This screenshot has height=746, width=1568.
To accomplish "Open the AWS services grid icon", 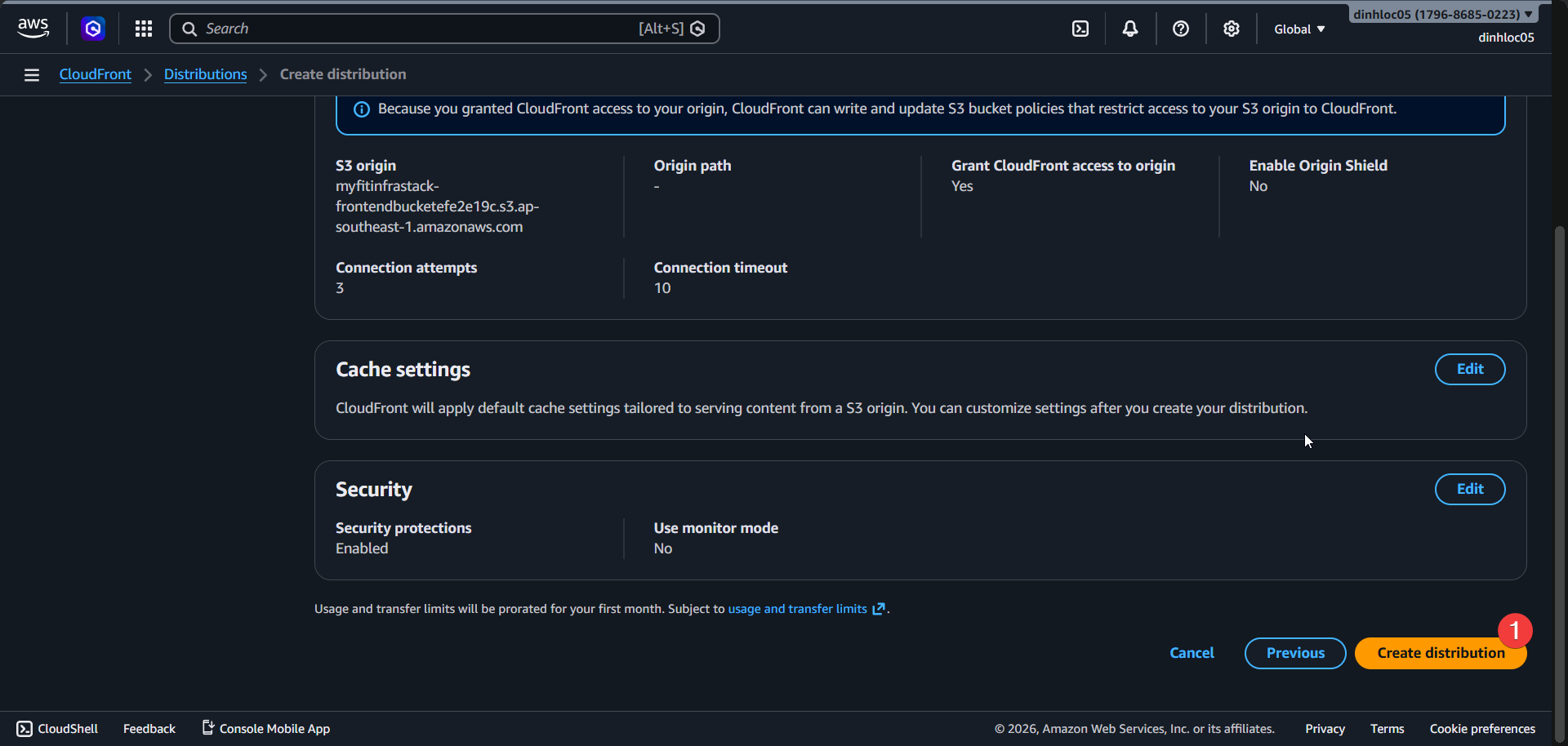I will pos(143,28).
